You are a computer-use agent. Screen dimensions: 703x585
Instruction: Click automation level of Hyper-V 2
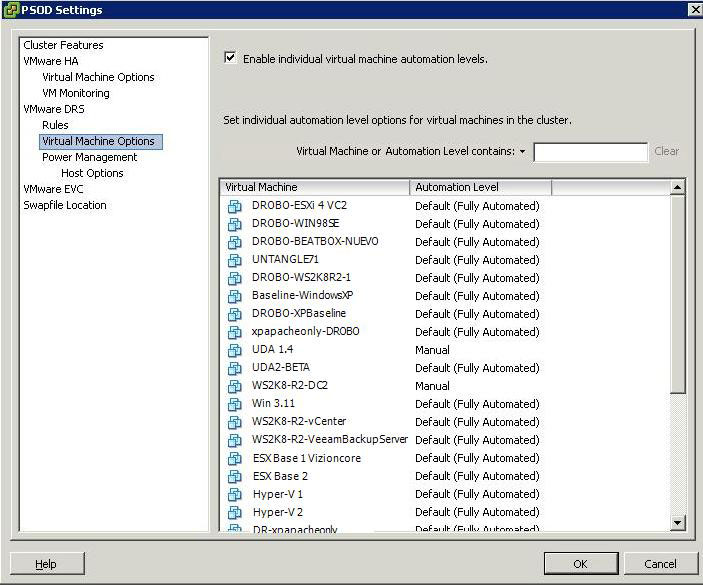[477, 512]
